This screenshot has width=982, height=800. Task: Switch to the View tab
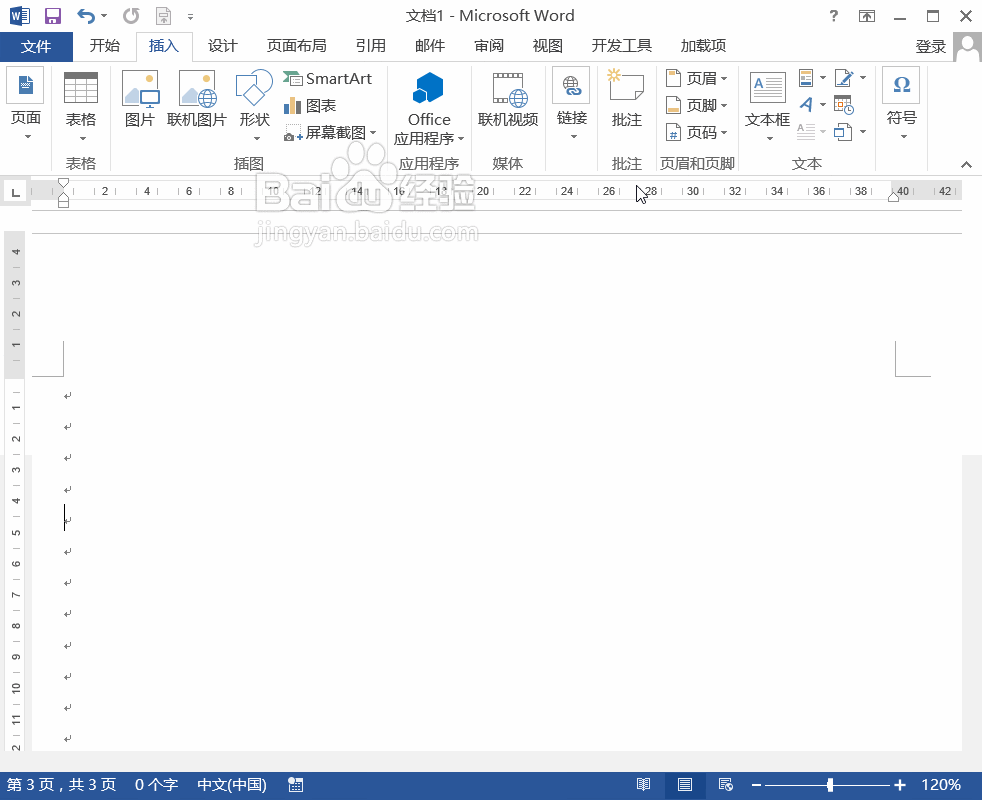pos(547,46)
